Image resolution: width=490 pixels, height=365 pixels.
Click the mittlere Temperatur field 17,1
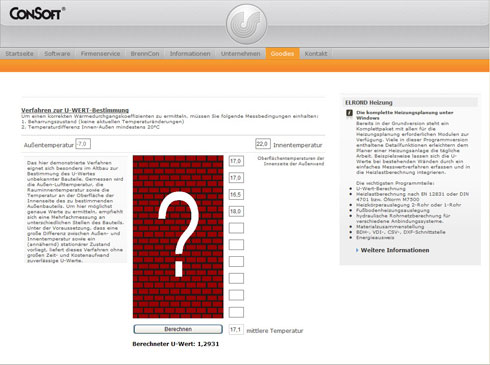click(x=236, y=330)
